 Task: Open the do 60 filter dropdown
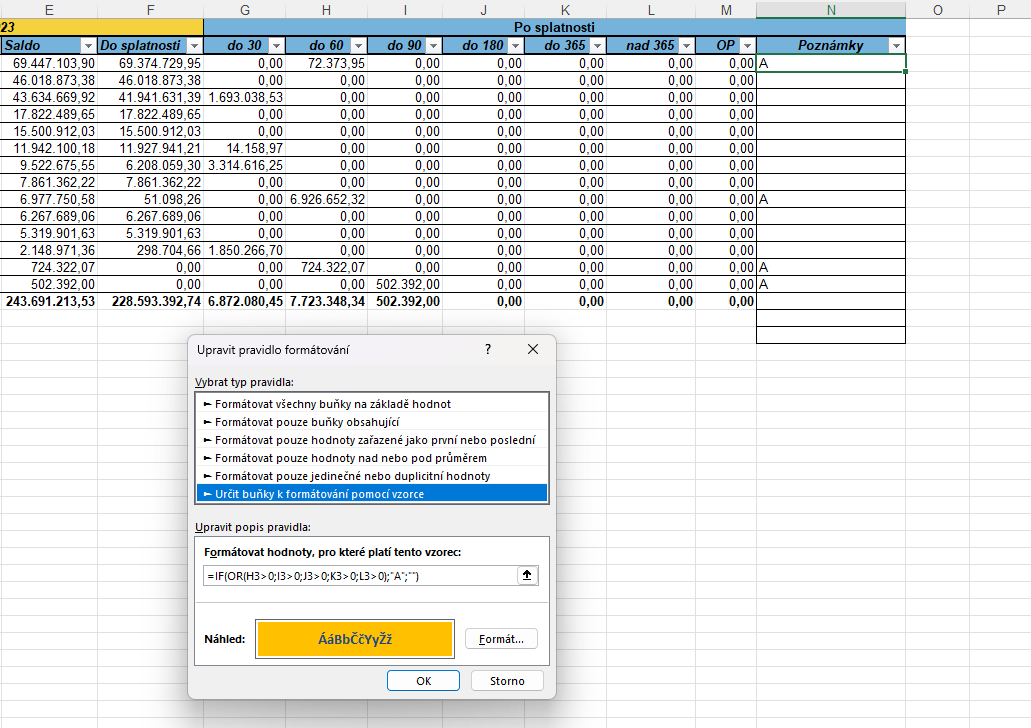coord(358,45)
